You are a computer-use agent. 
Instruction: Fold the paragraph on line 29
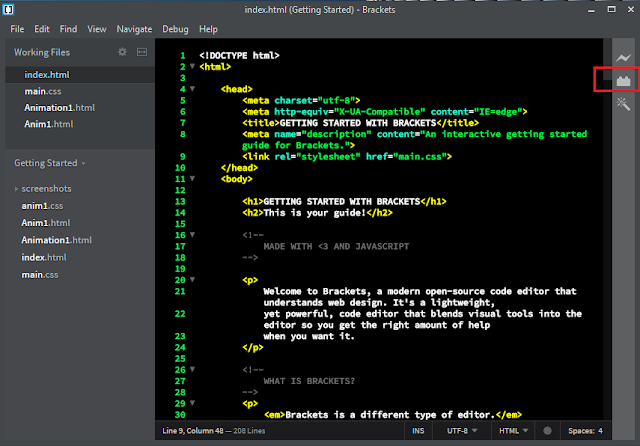coord(192,403)
